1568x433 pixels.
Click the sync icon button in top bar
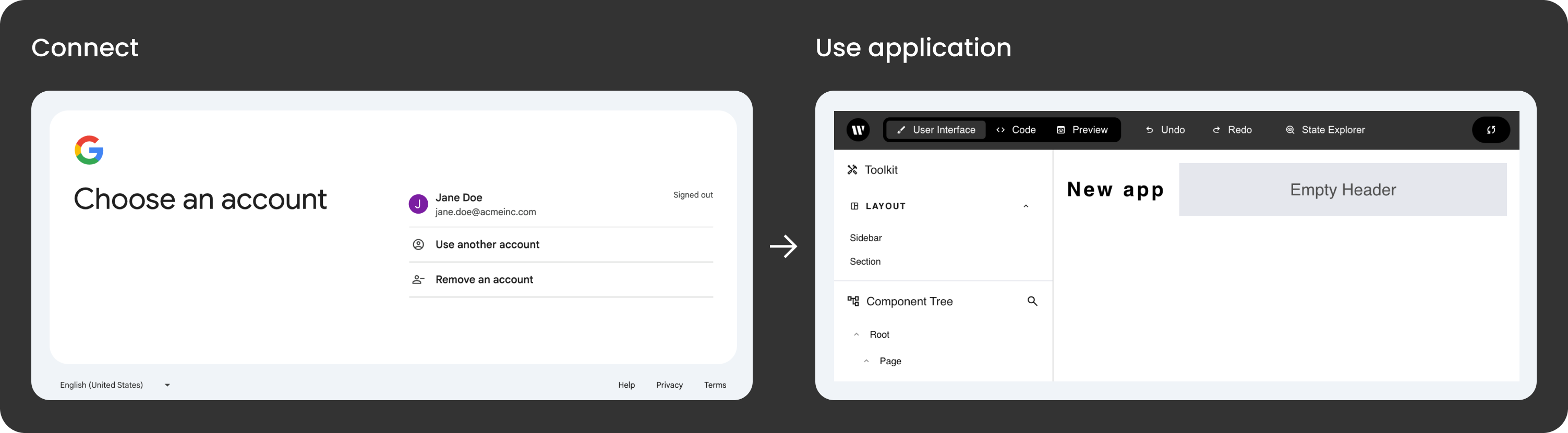tap(1491, 130)
